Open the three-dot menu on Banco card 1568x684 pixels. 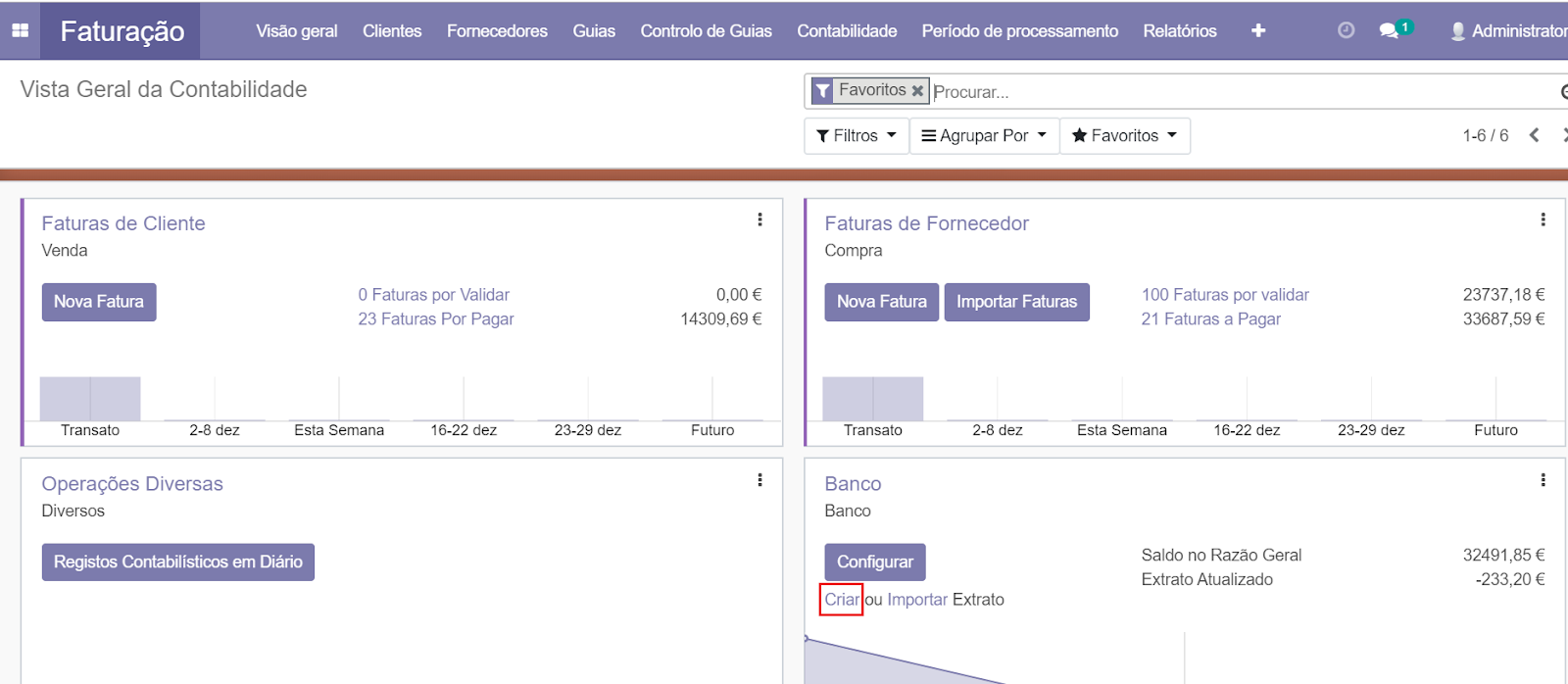pos(1543,480)
